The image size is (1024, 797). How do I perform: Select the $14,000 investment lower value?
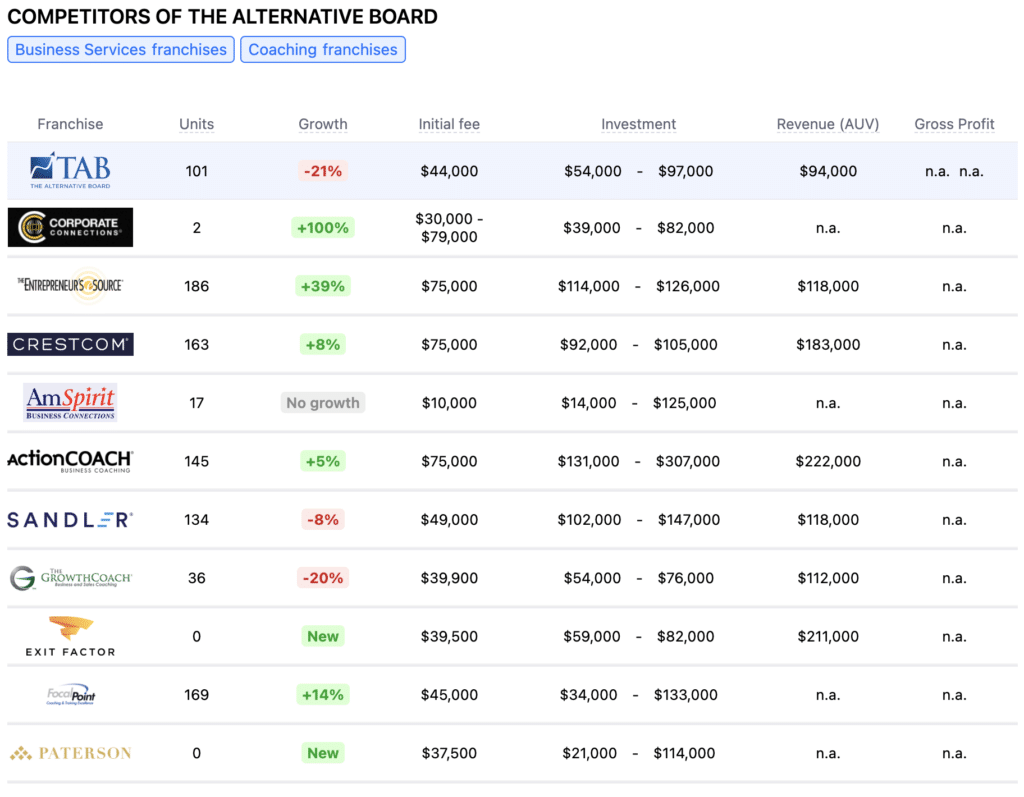tap(588, 402)
